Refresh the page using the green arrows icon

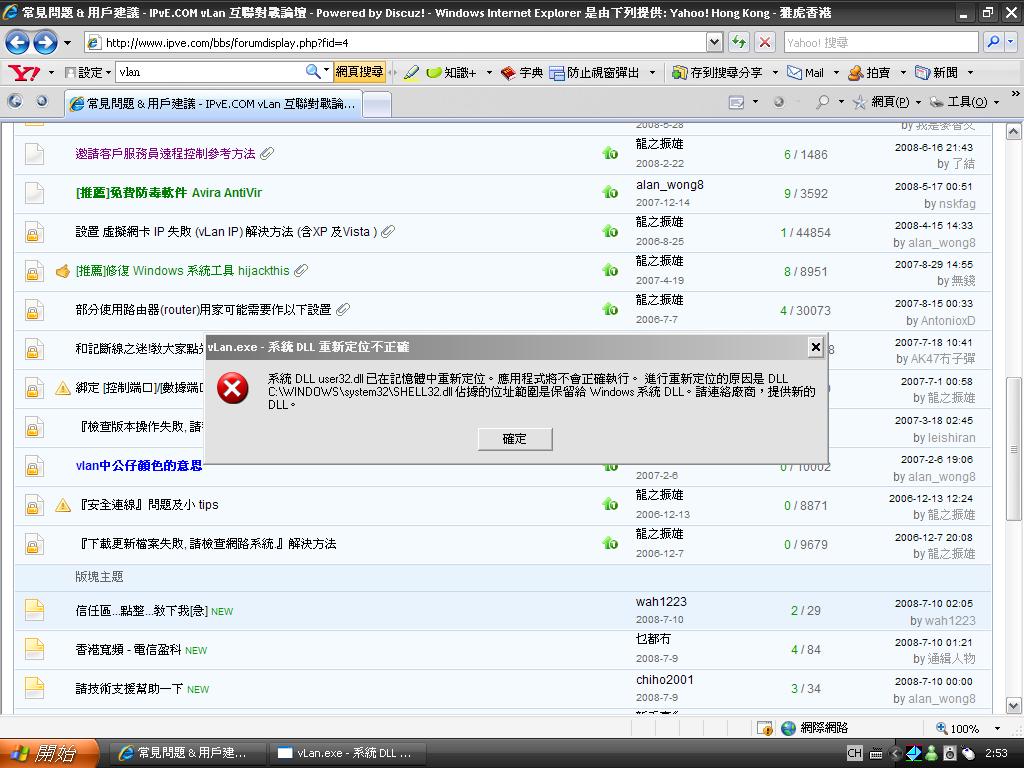[x=741, y=42]
